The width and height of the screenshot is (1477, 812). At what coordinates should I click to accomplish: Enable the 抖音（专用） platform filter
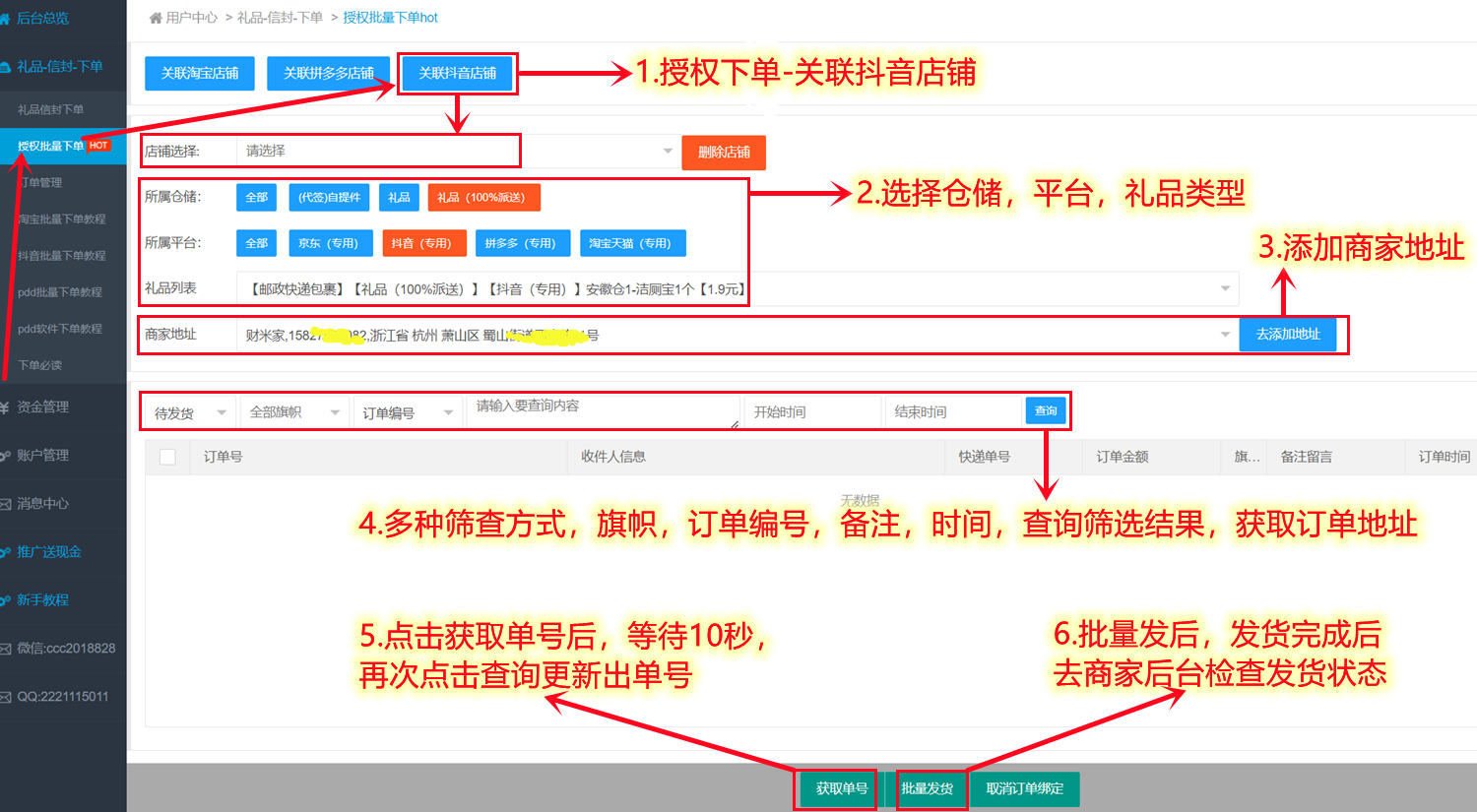[x=423, y=243]
